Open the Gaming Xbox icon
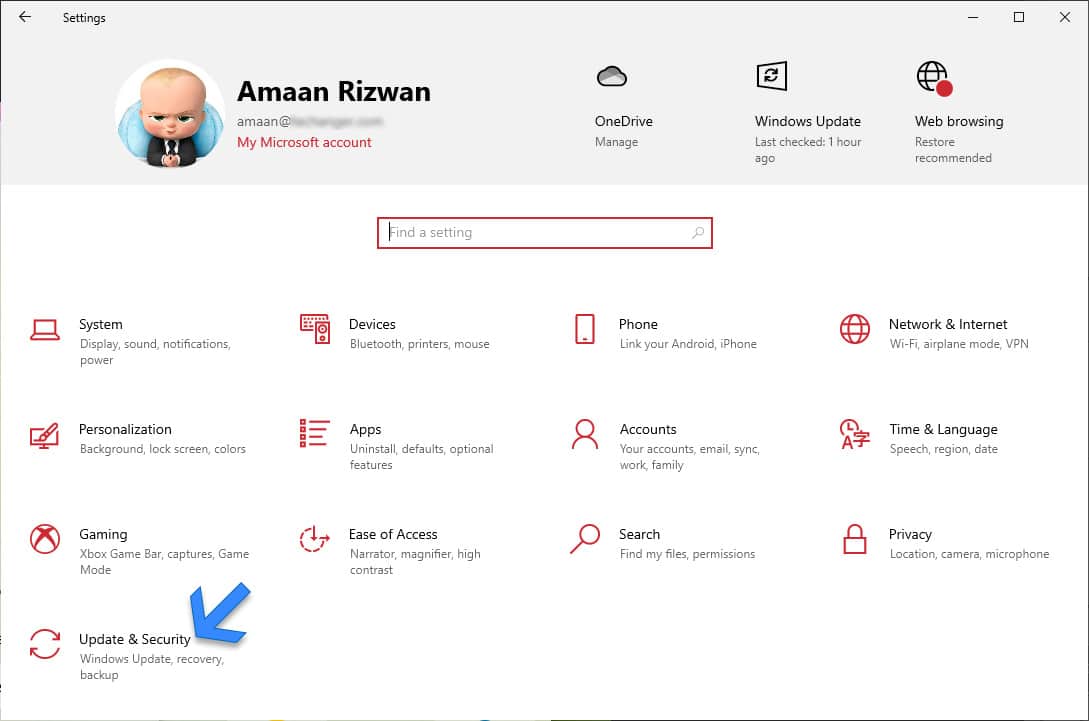The width and height of the screenshot is (1089, 721). pos(45,539)
